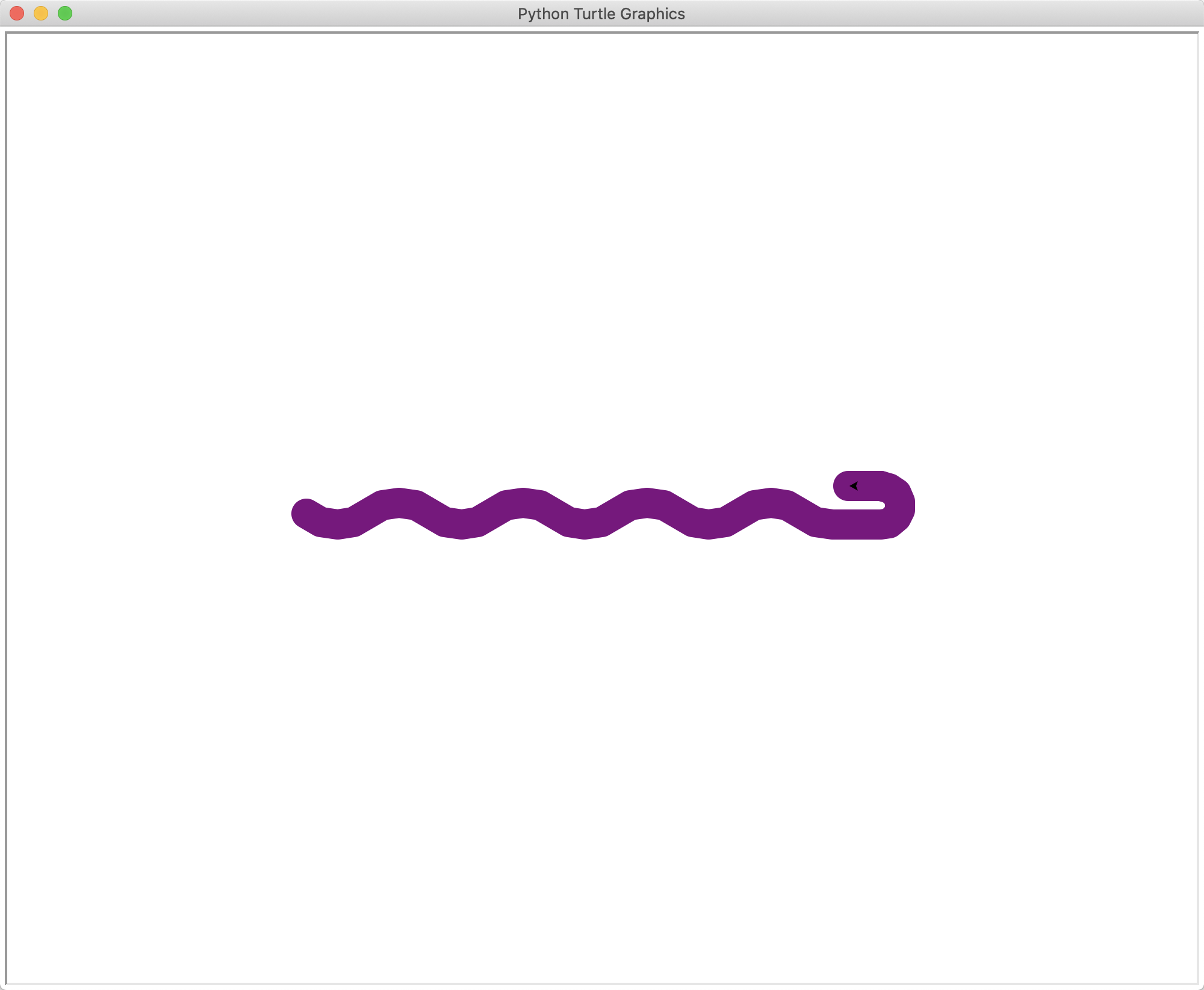Image resolution: width=1204 pixels, height=990 pixels.
Task: Click the fourth trough of purple wave
Action: click(x=709, y=525)
